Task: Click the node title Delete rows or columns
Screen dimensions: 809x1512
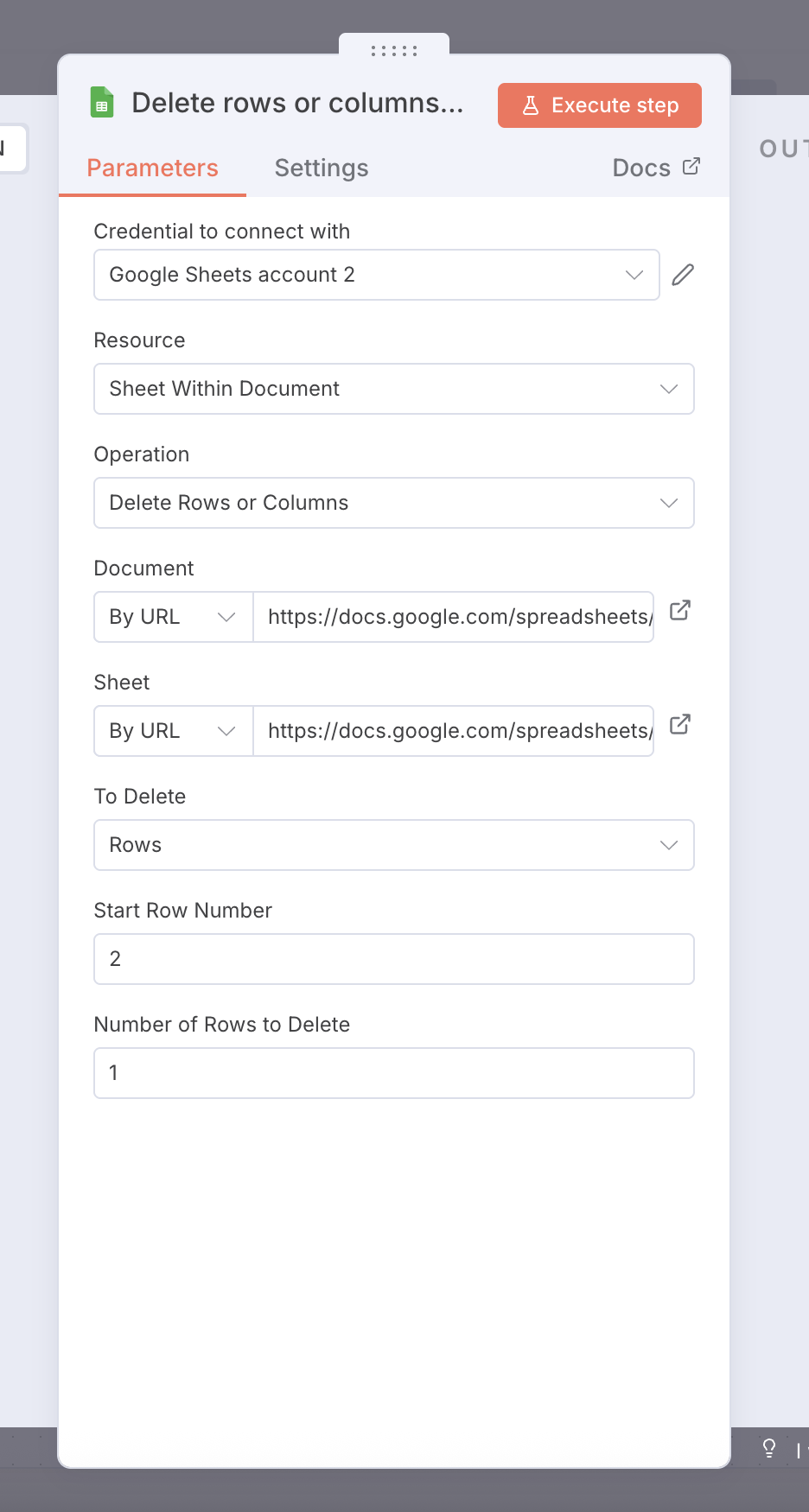Action: (x=297, y=104)
